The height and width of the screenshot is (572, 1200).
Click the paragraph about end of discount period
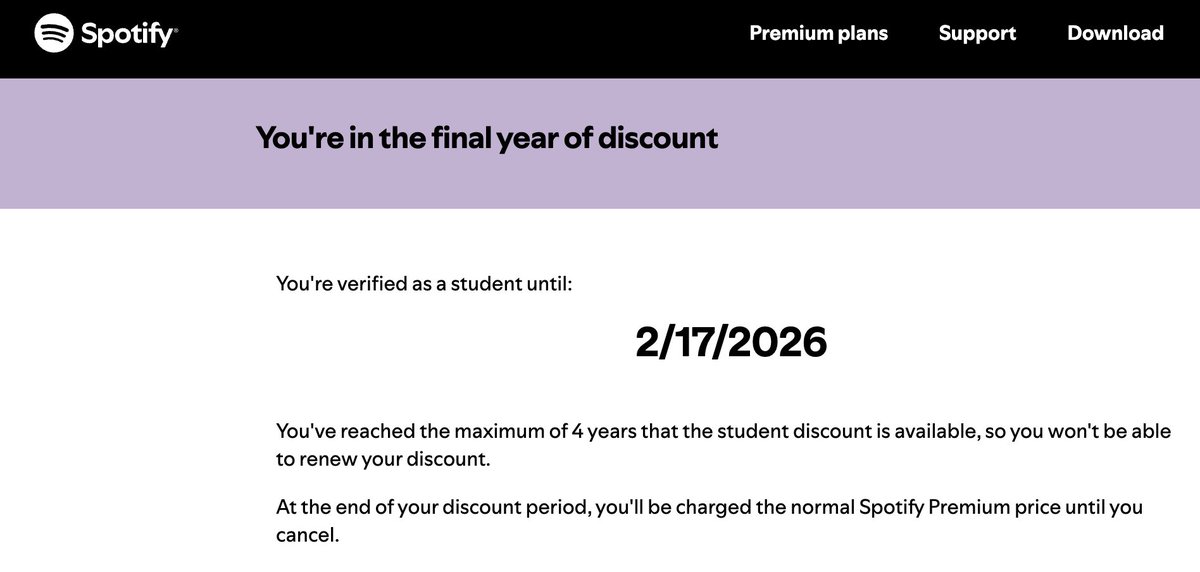[709, 521]
